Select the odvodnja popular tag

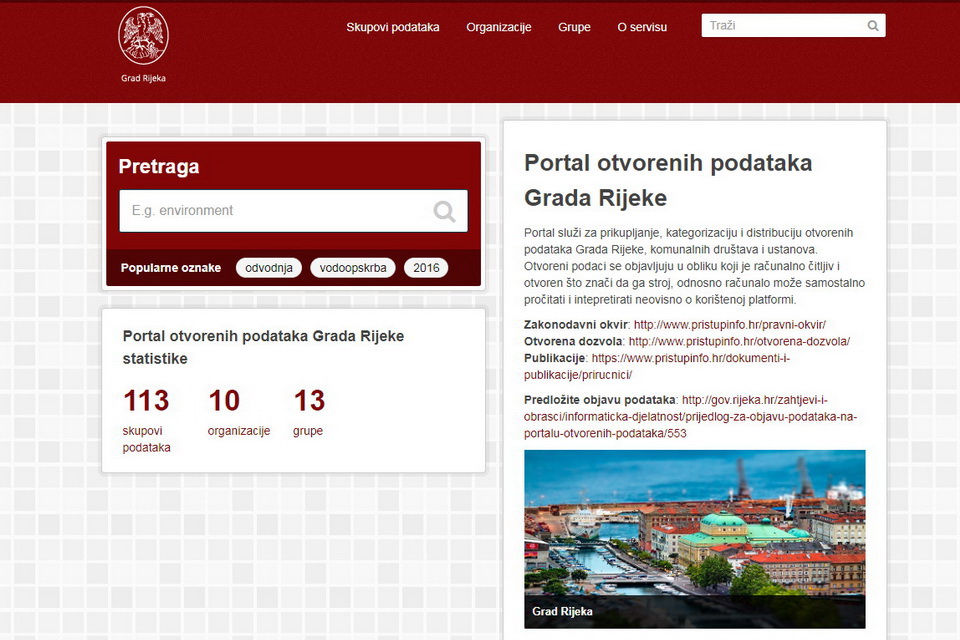point(268,267)
